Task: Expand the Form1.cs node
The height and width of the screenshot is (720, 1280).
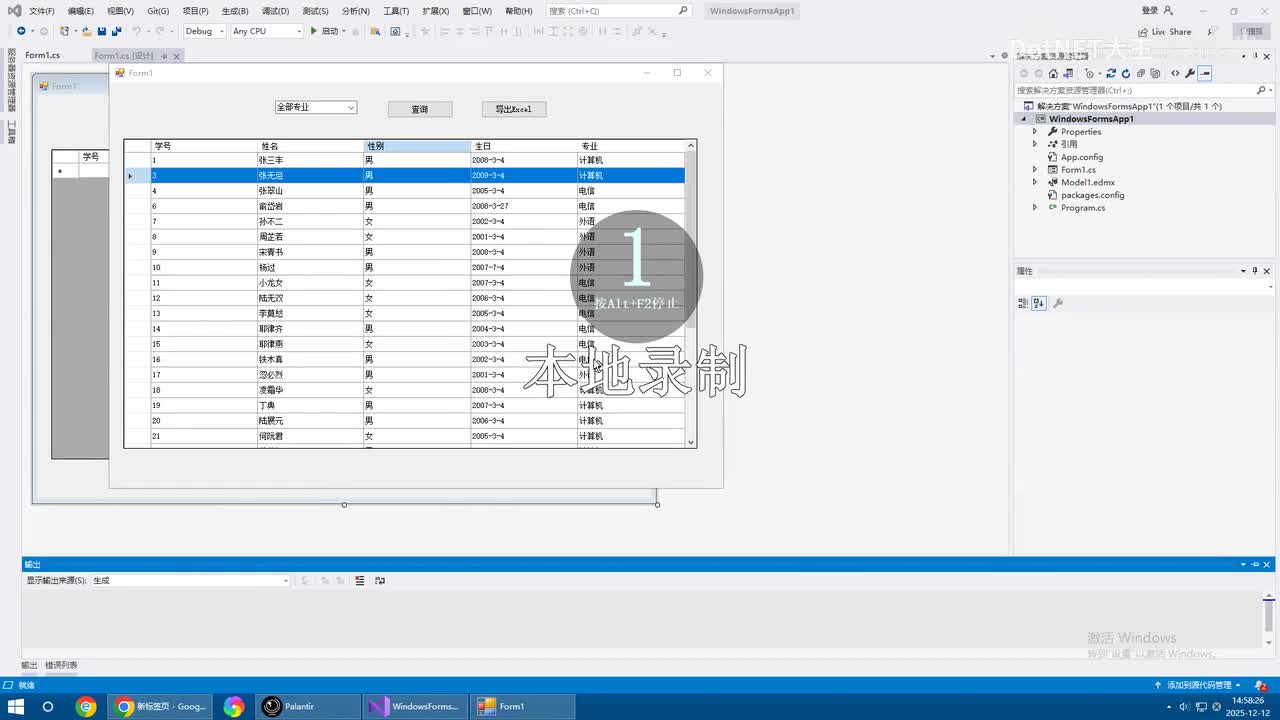Action: (1035, 170)
